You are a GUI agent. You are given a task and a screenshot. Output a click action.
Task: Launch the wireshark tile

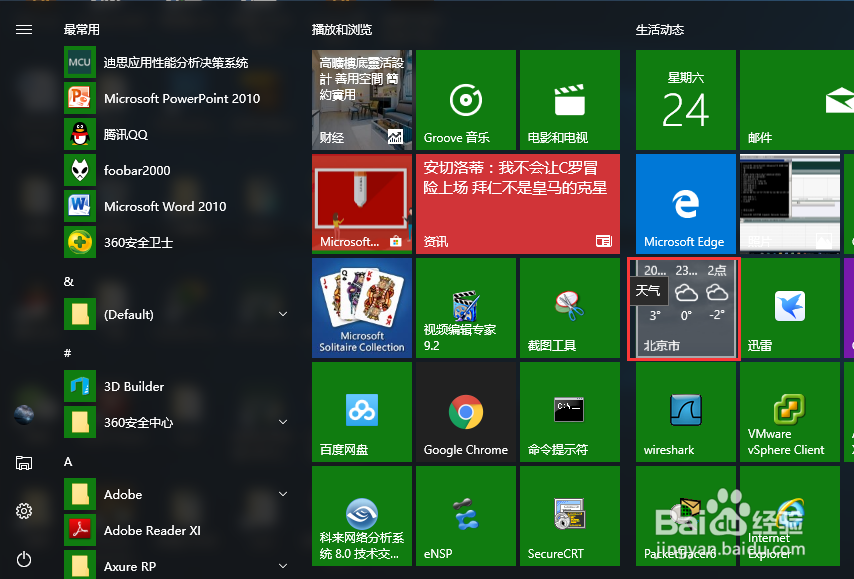[x=684, y=412]
